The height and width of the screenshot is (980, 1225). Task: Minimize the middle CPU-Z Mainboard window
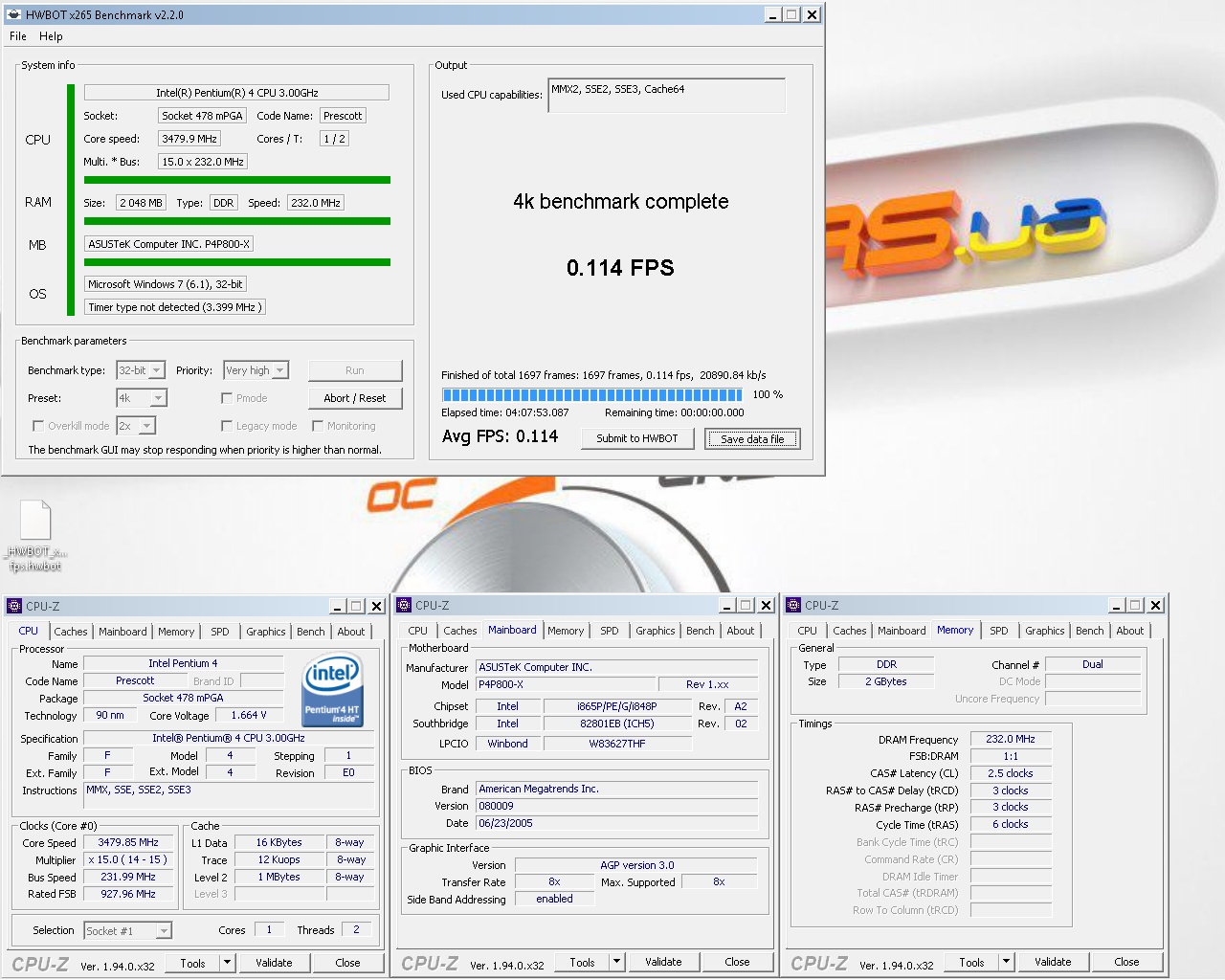727,606
